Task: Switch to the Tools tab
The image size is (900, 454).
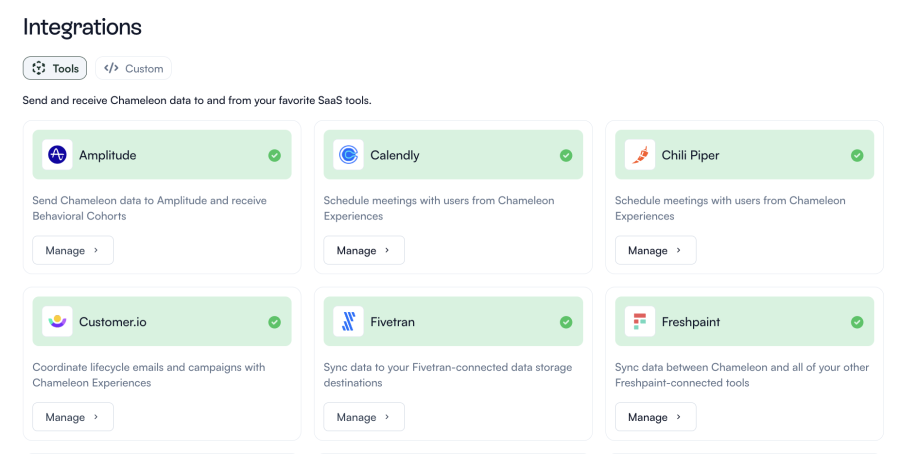Action: point(55,68)
